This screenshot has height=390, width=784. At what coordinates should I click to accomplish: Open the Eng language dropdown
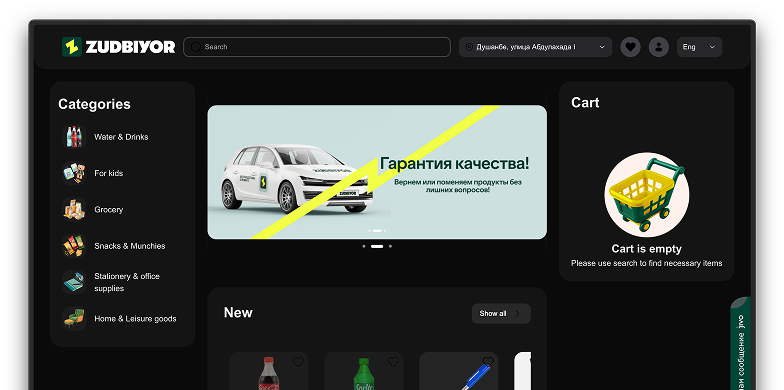click(699, 47)
